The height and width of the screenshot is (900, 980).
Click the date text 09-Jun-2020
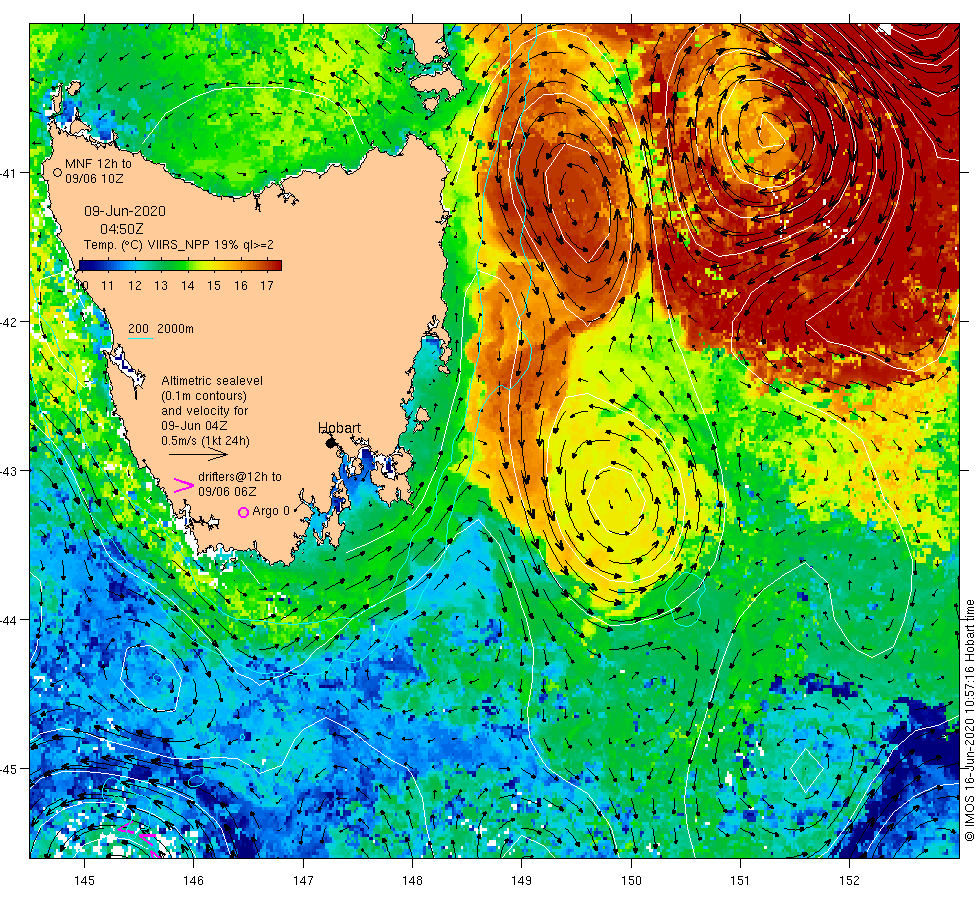click(125, 211)
